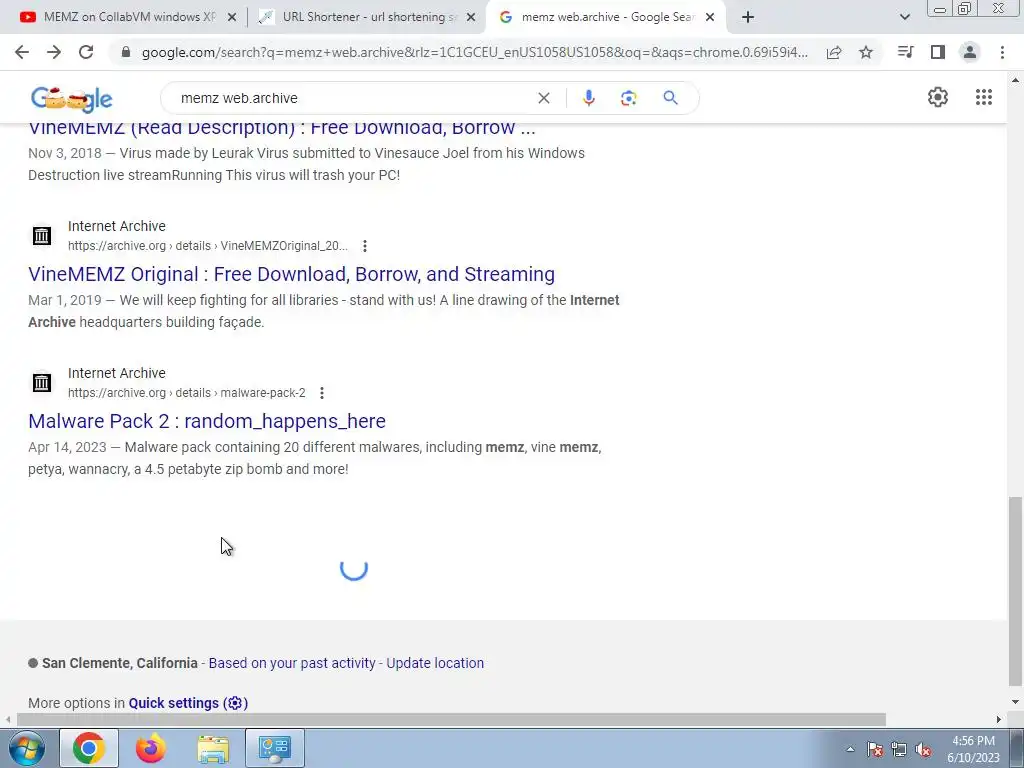Start voice search with microphone
This screenshot has width=1024, height=768.
point(588,98)
